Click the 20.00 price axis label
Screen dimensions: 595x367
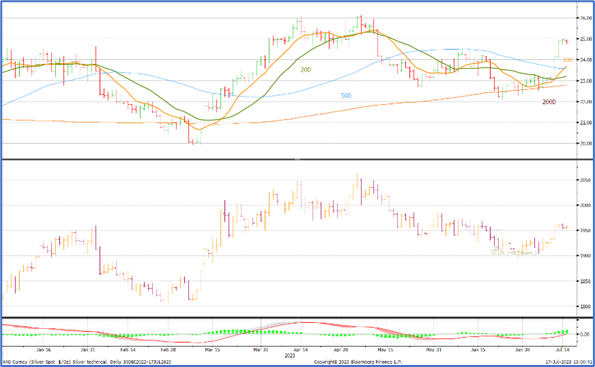tap(586, 143)
